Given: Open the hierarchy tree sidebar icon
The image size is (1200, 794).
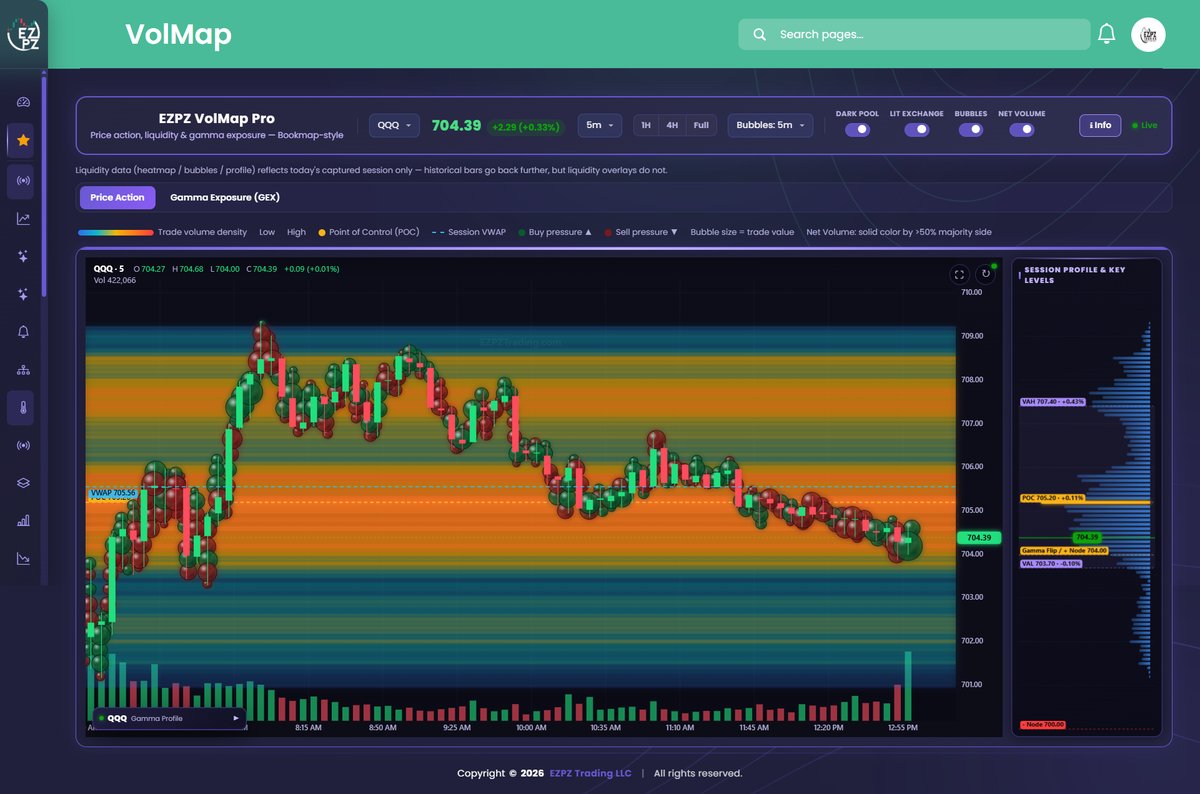Looking at the screenshot, I should [23, 370].
